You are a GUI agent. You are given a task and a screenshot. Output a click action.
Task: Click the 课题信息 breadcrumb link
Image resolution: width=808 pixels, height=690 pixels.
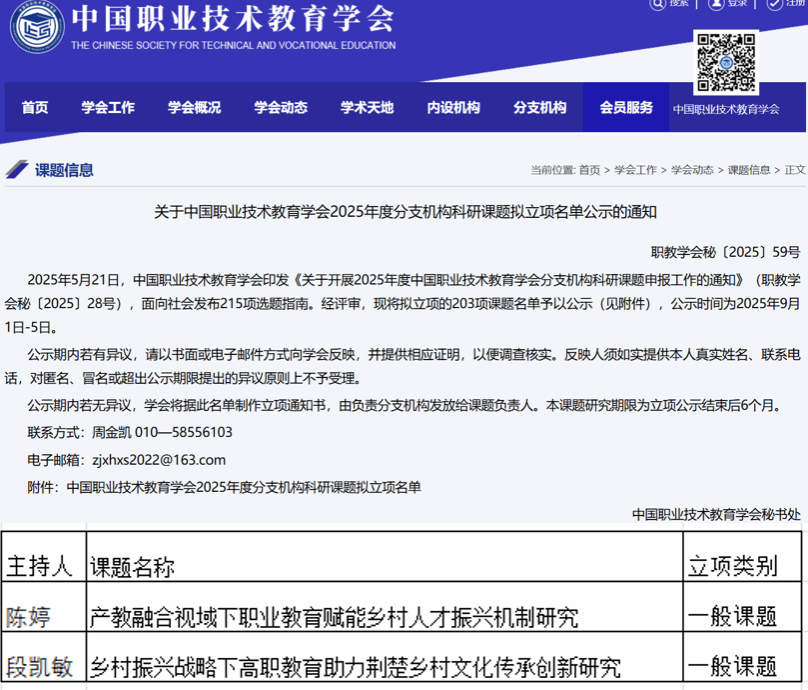point(749,170)
